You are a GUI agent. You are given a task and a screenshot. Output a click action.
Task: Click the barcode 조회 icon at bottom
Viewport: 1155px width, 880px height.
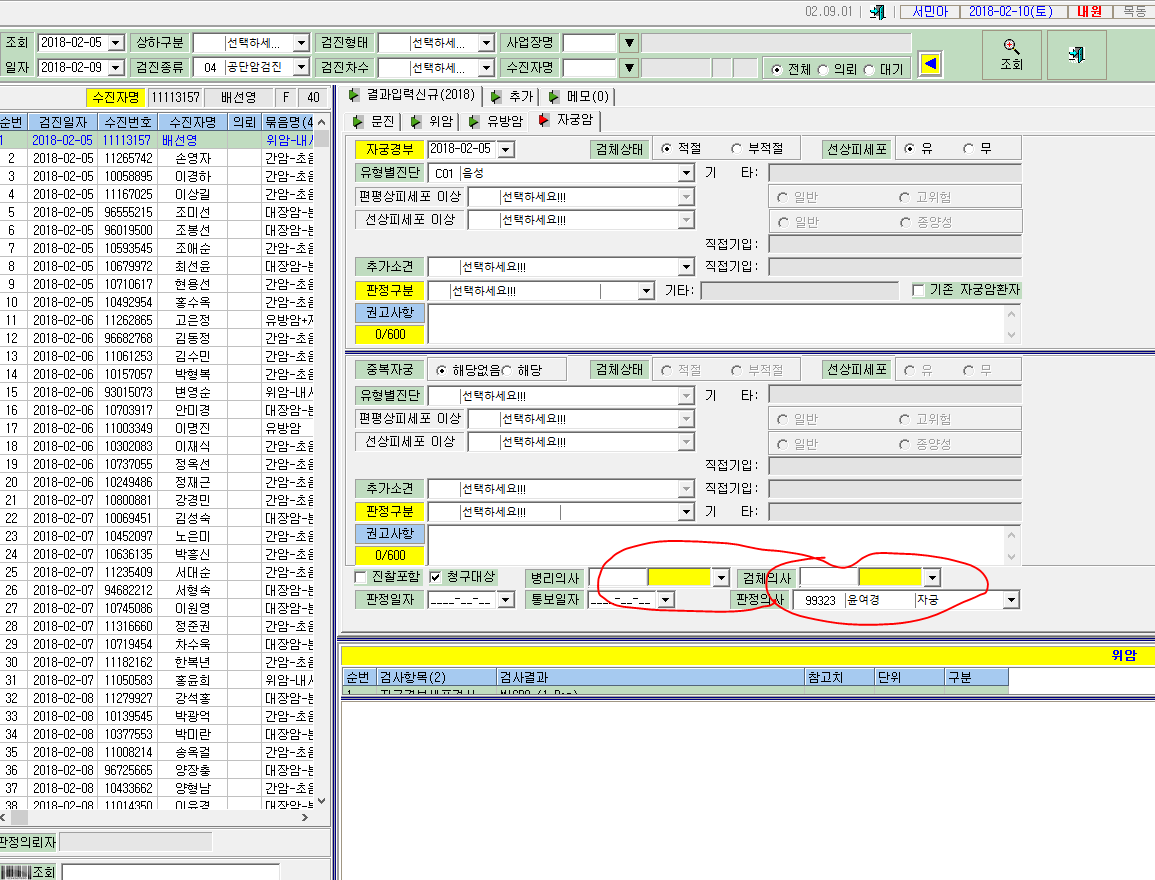click(15, 872)
